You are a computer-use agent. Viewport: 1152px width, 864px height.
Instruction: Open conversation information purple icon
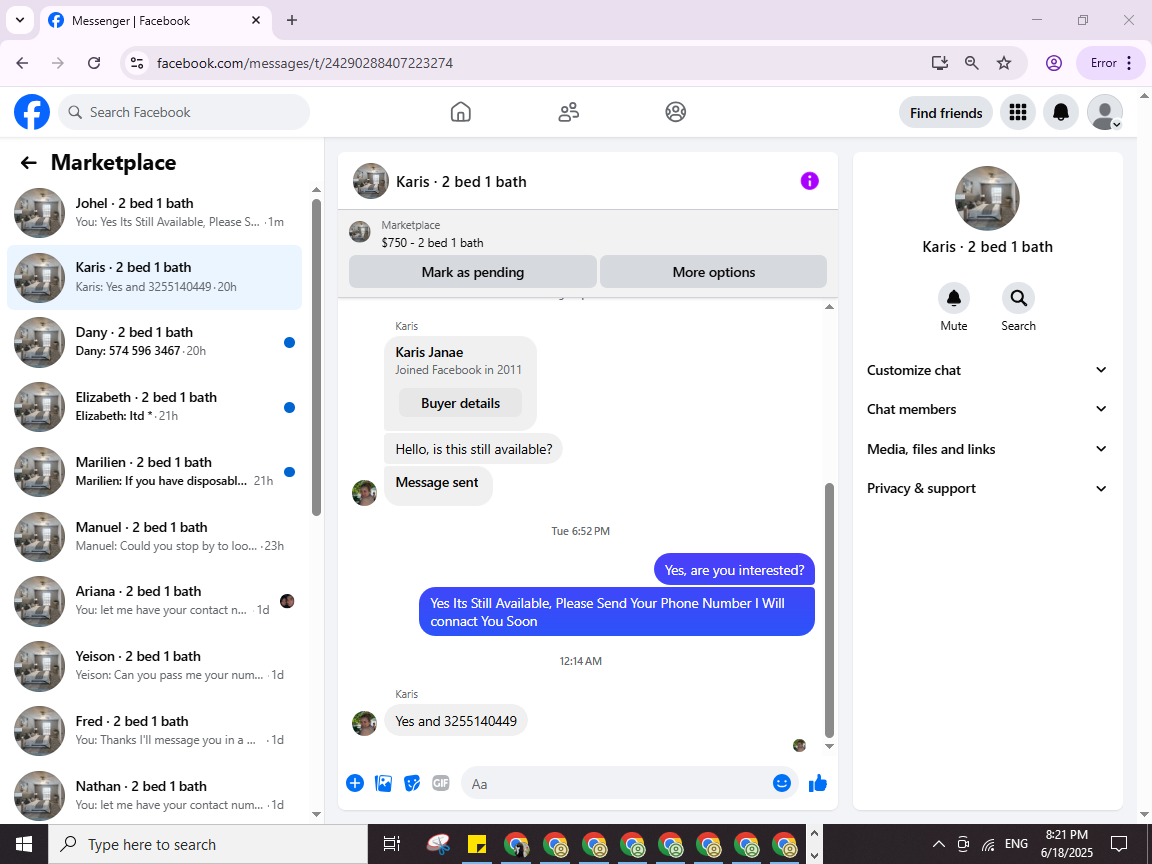(810, 181)
